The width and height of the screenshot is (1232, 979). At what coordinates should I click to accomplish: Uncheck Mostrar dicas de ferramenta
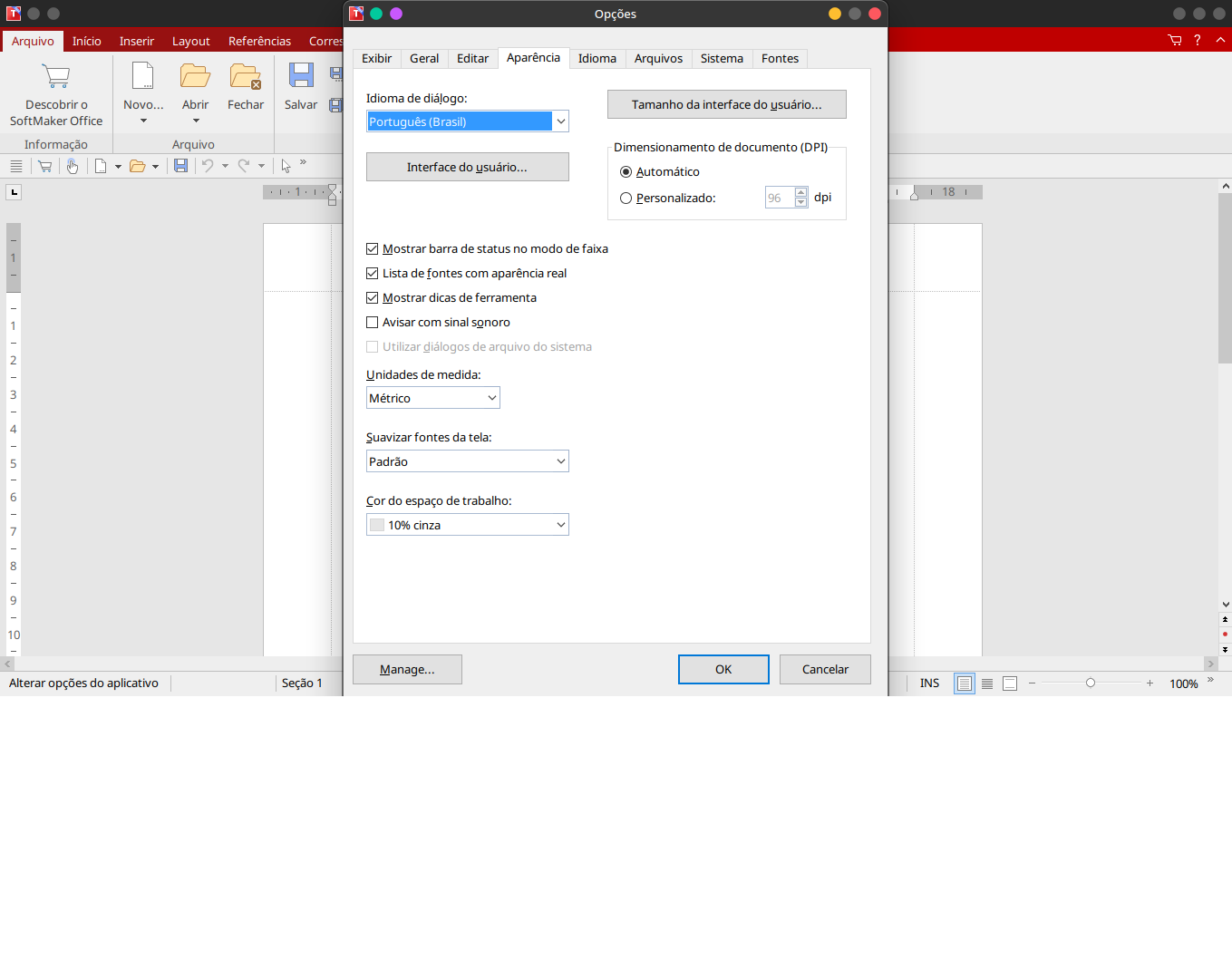pos(373,298)
